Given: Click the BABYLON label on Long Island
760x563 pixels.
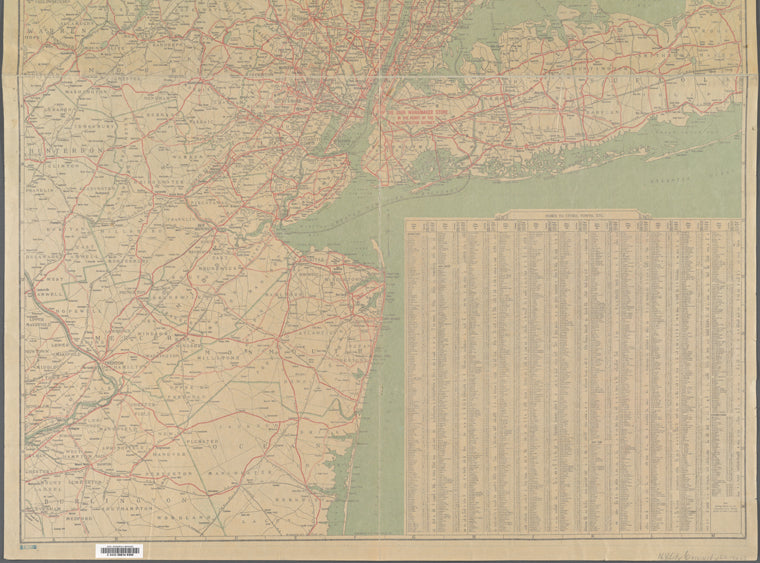Looking at the screenshot, I should coord(602,112).
